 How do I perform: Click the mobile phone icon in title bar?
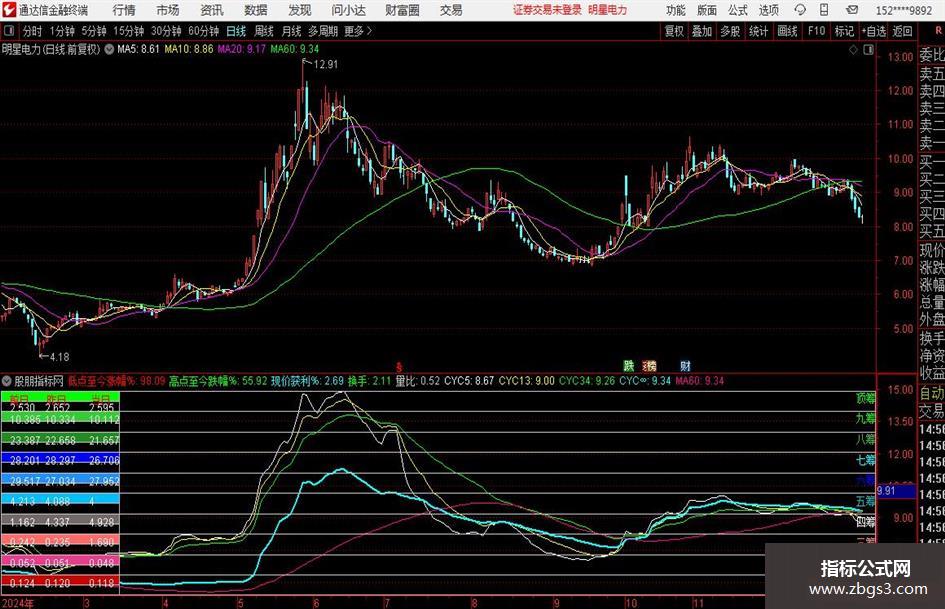(x=824, y=10)
